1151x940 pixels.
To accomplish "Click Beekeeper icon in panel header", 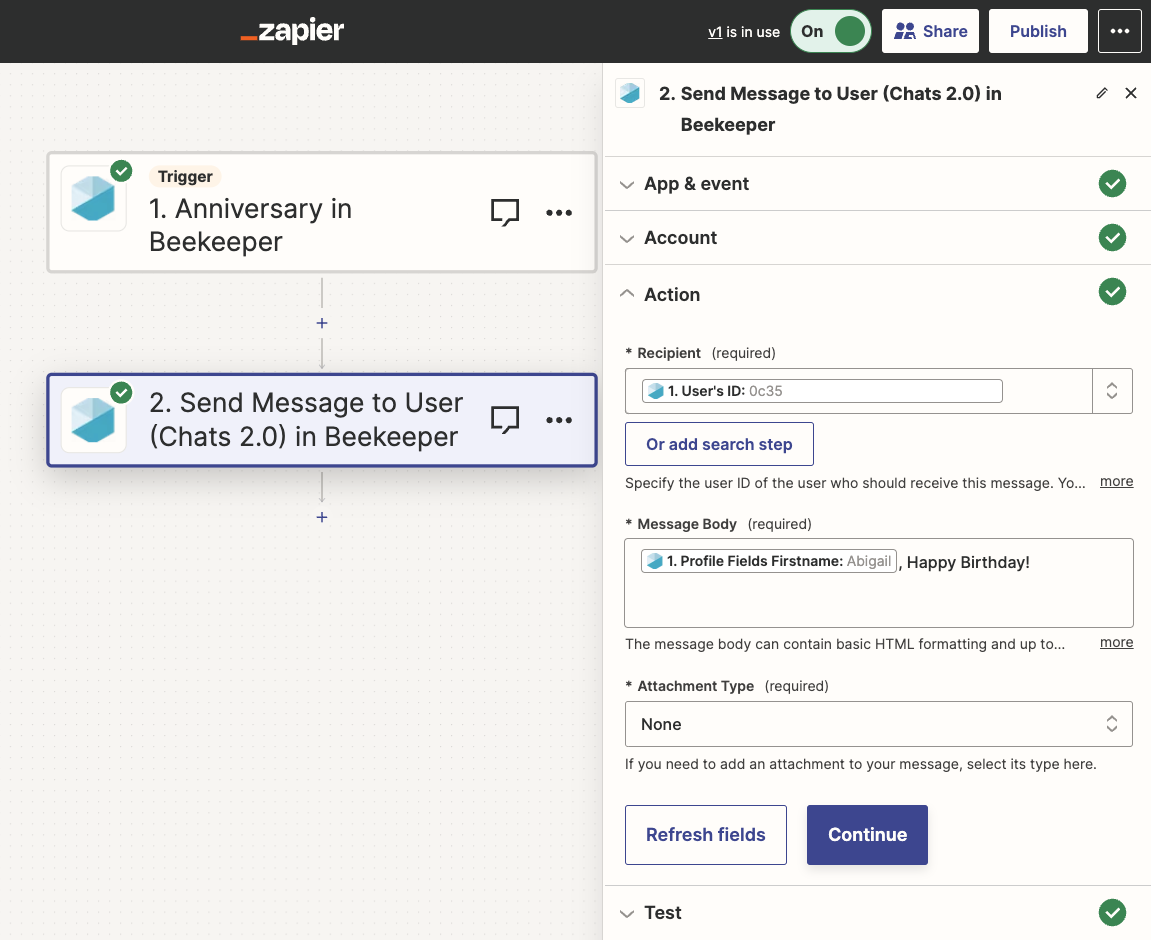I will 630,93.
